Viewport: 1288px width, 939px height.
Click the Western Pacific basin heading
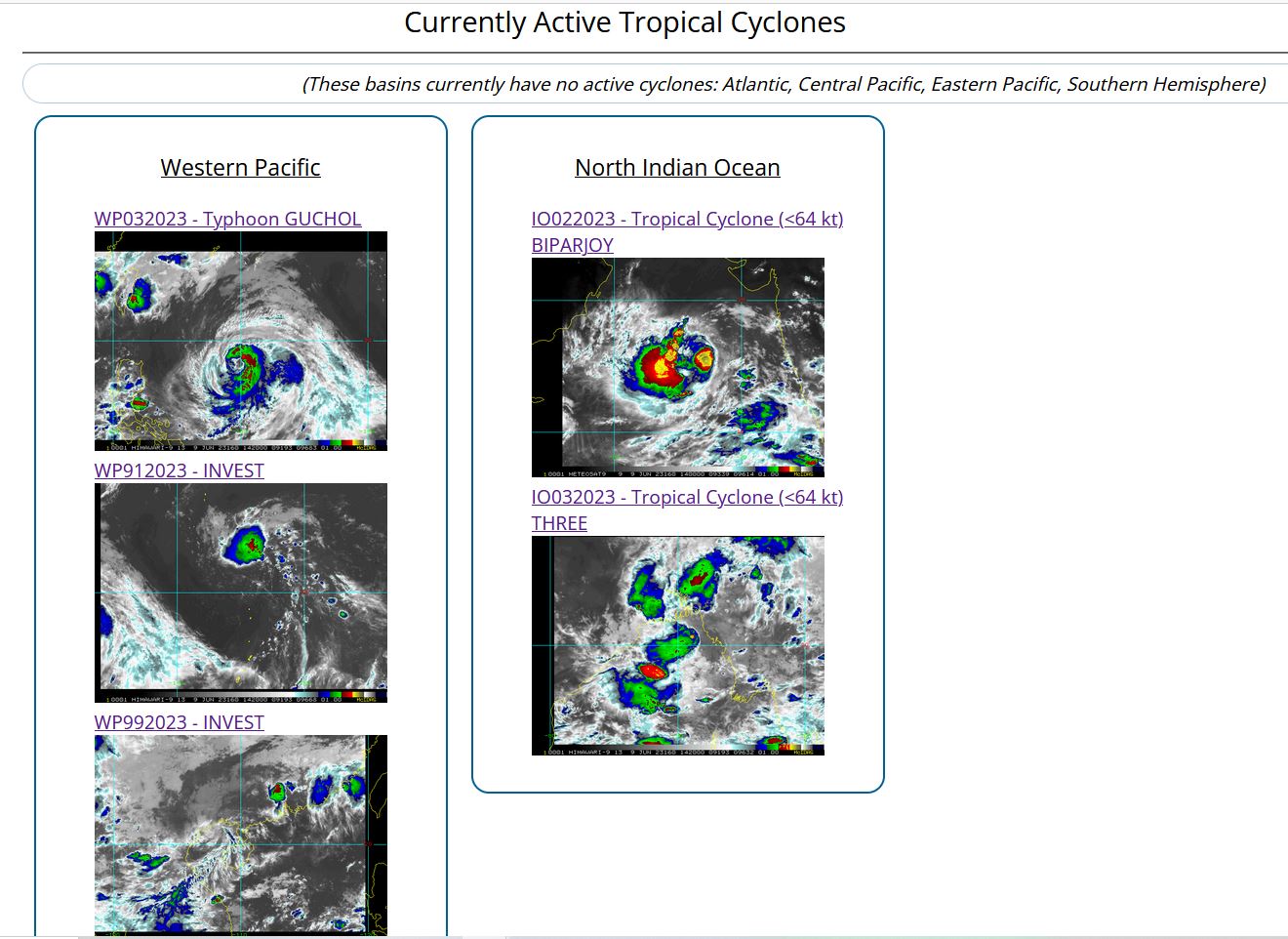tap(240, 168)
